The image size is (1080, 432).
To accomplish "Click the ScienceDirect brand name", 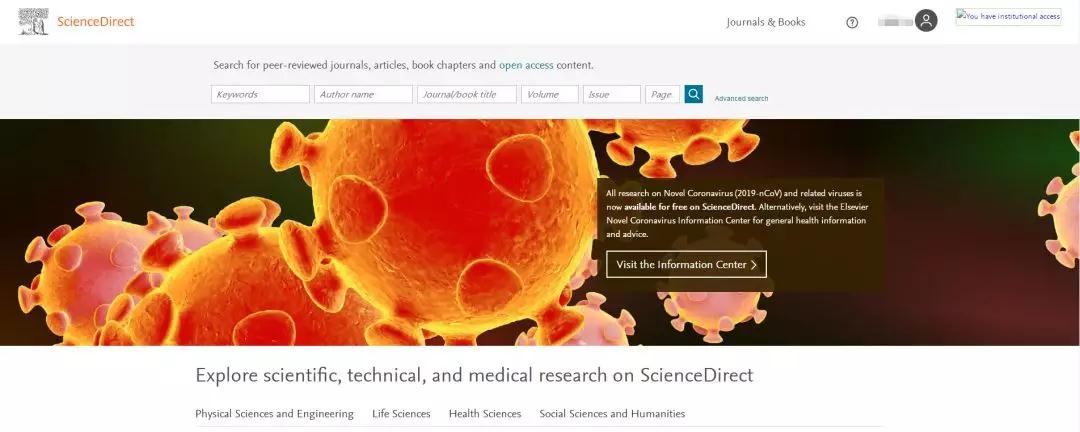I will (96, 21).
